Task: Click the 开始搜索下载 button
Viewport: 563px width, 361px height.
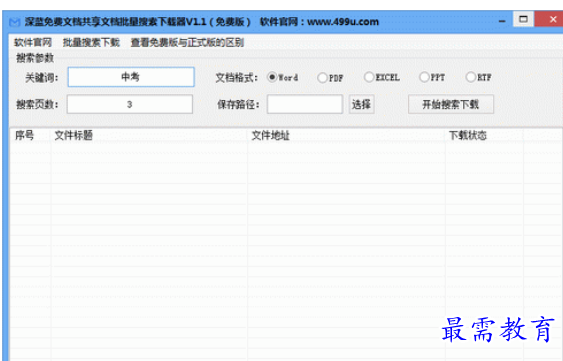Action: click(x=451, y=104)
